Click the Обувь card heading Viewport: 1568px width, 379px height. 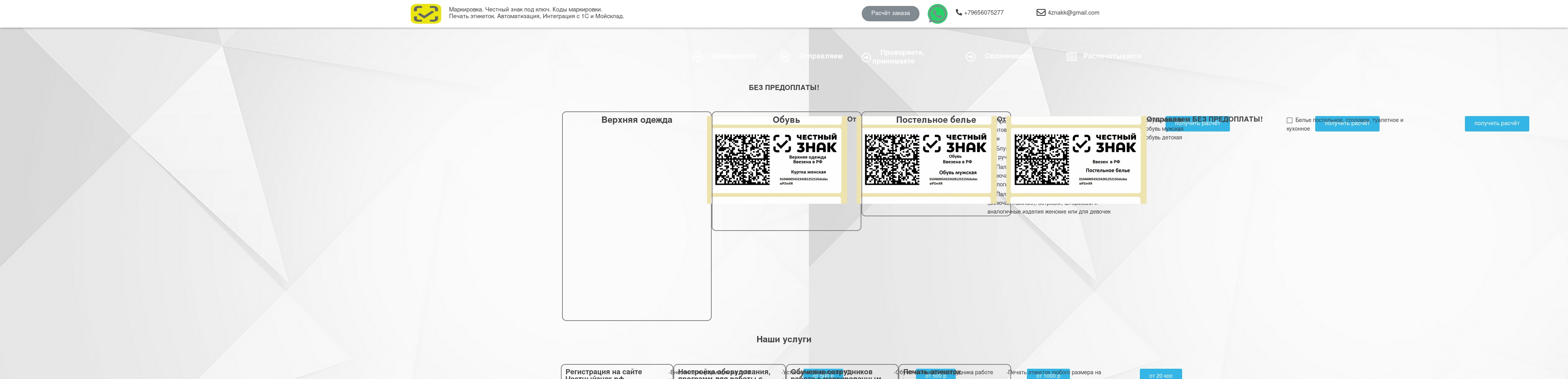(786, 120)
